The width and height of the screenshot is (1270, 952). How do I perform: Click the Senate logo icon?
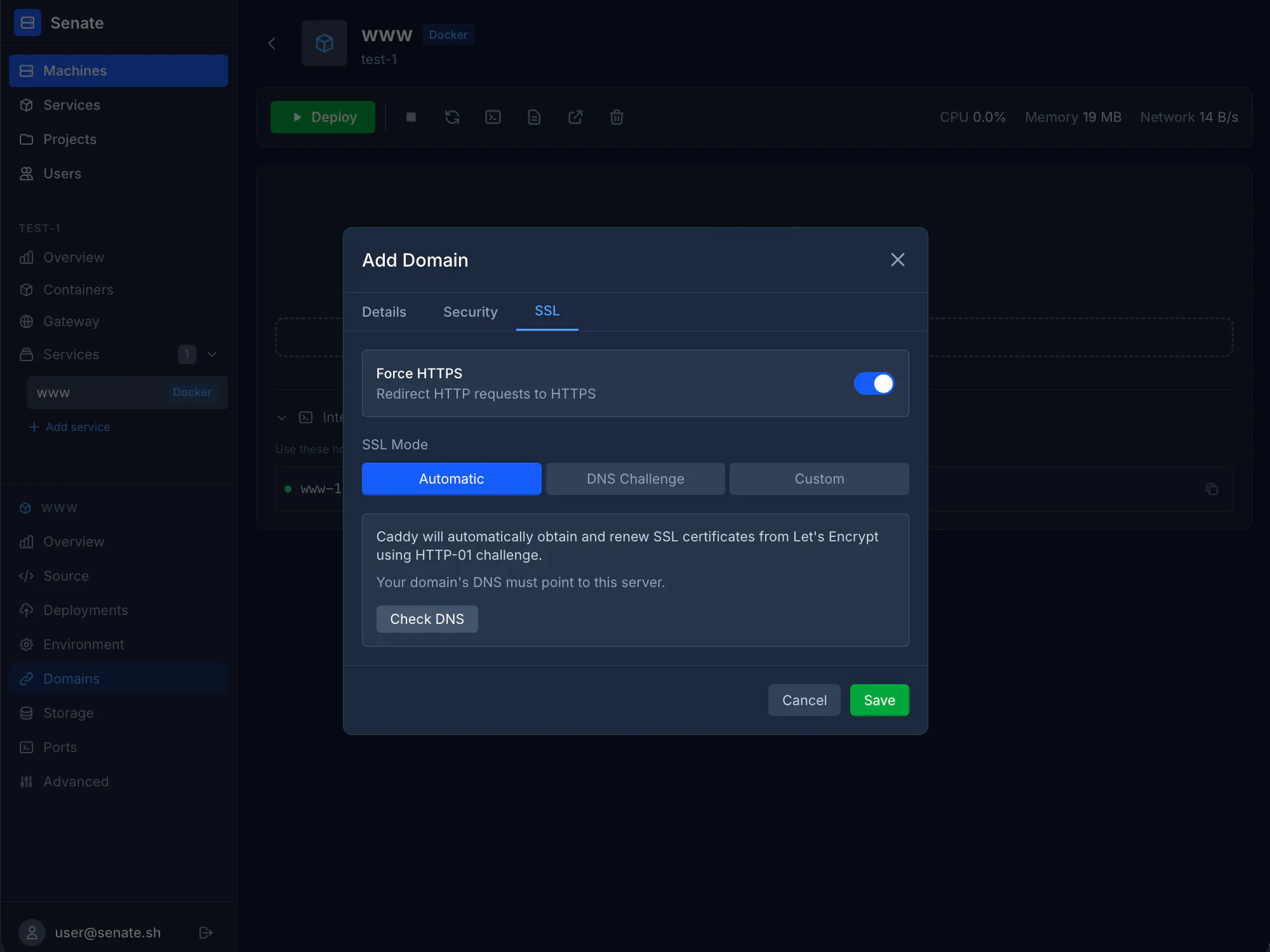click(27, 23)
